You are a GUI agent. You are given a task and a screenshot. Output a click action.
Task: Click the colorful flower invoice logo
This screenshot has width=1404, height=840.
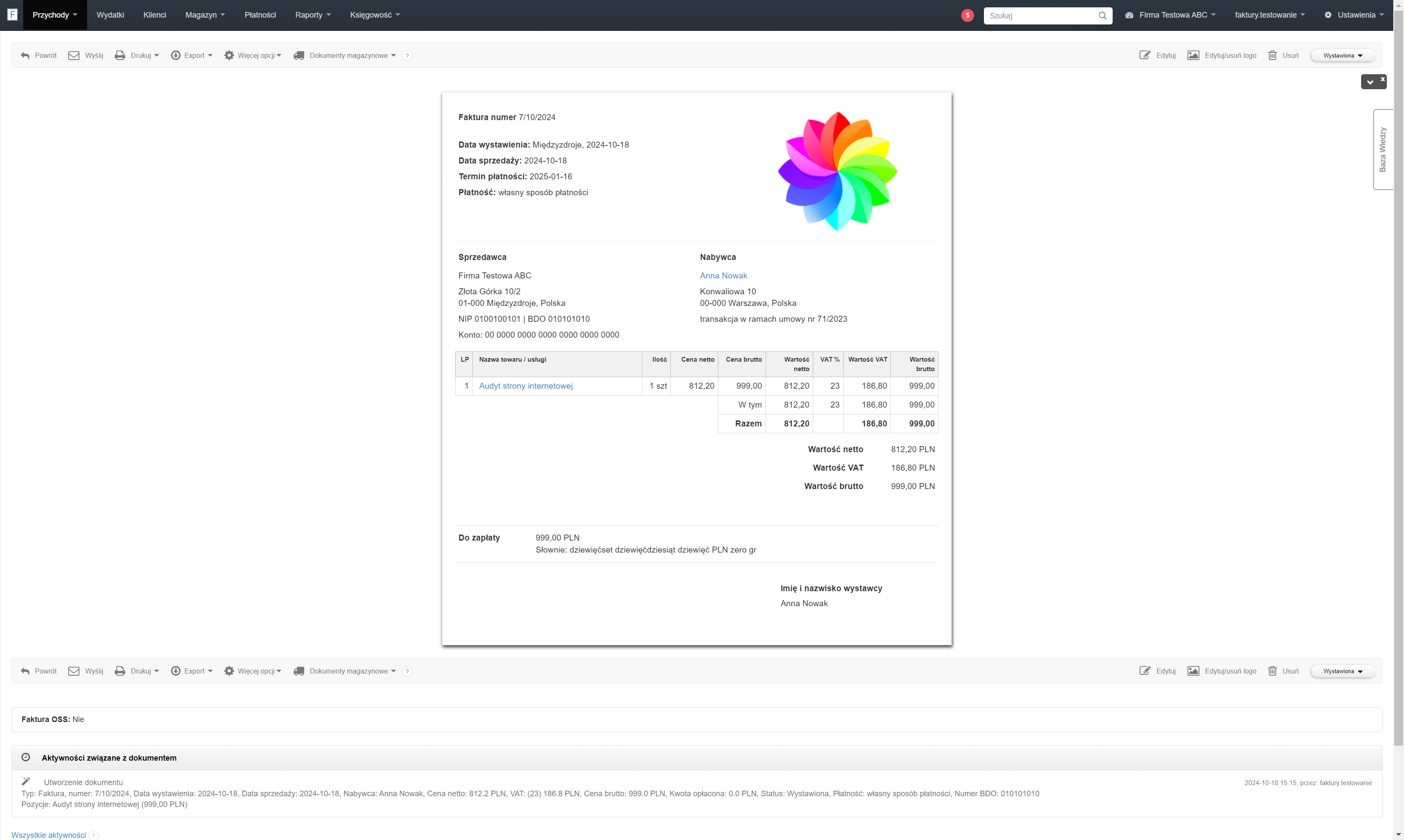click(837, 171)
